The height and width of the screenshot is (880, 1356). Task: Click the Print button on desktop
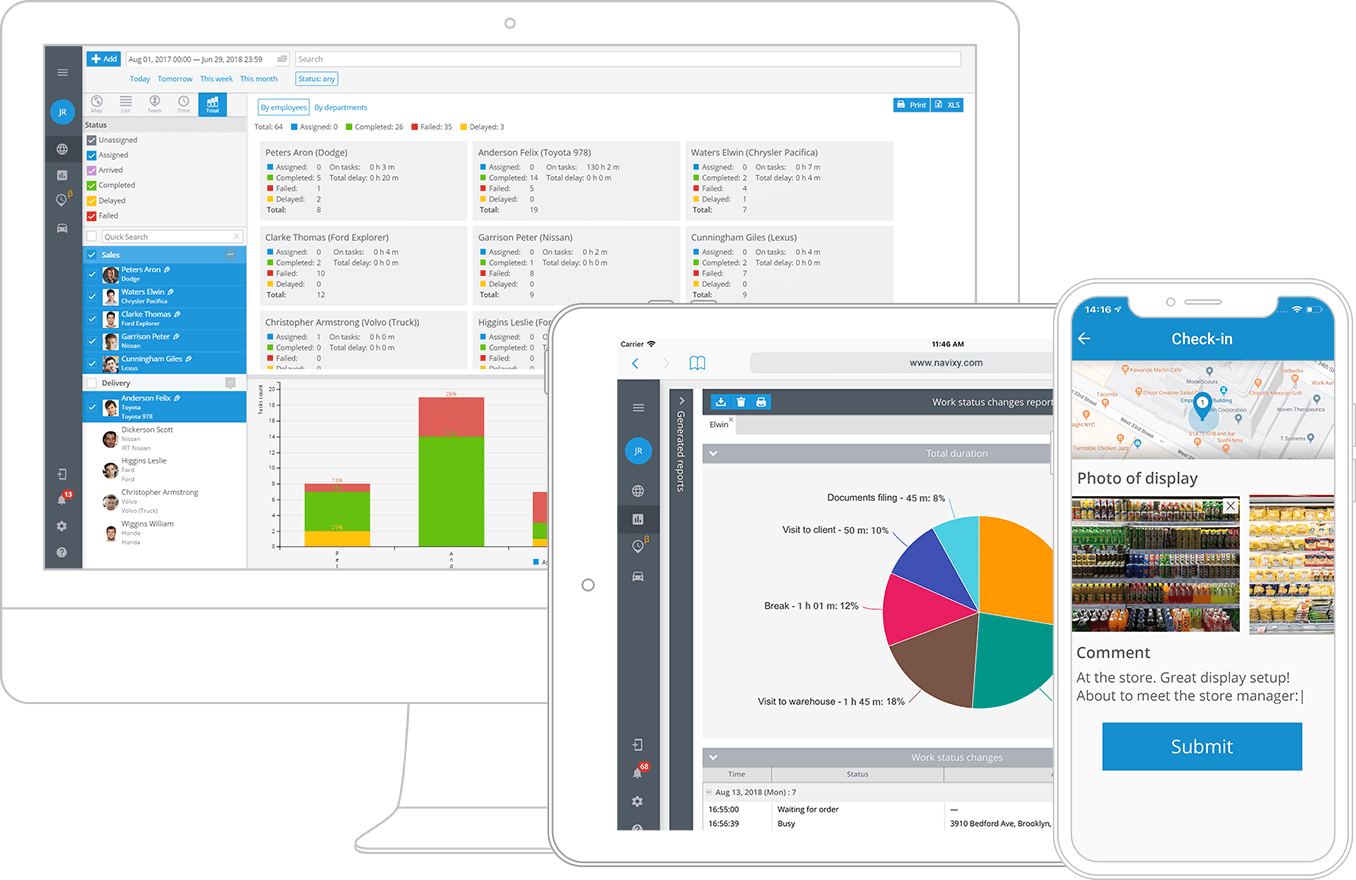911,104
